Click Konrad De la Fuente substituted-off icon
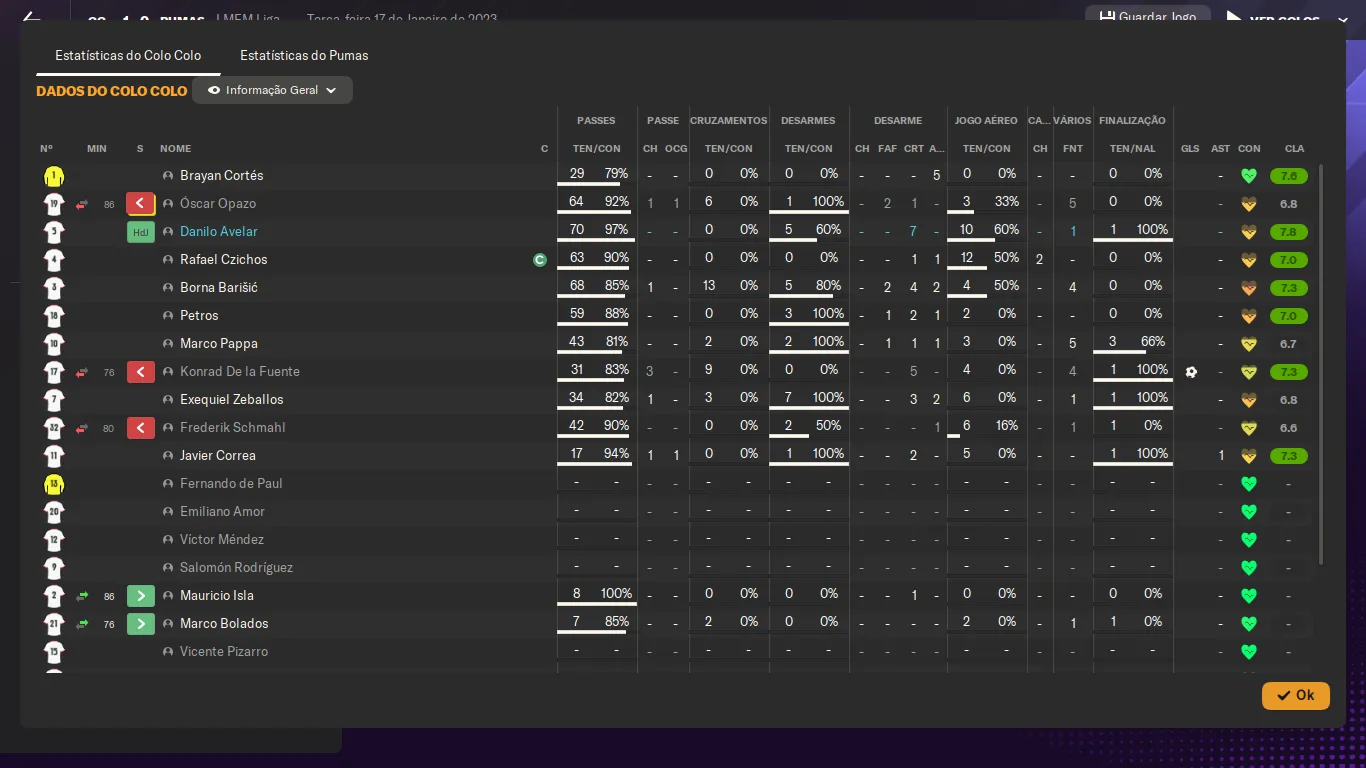 (140, 372)
